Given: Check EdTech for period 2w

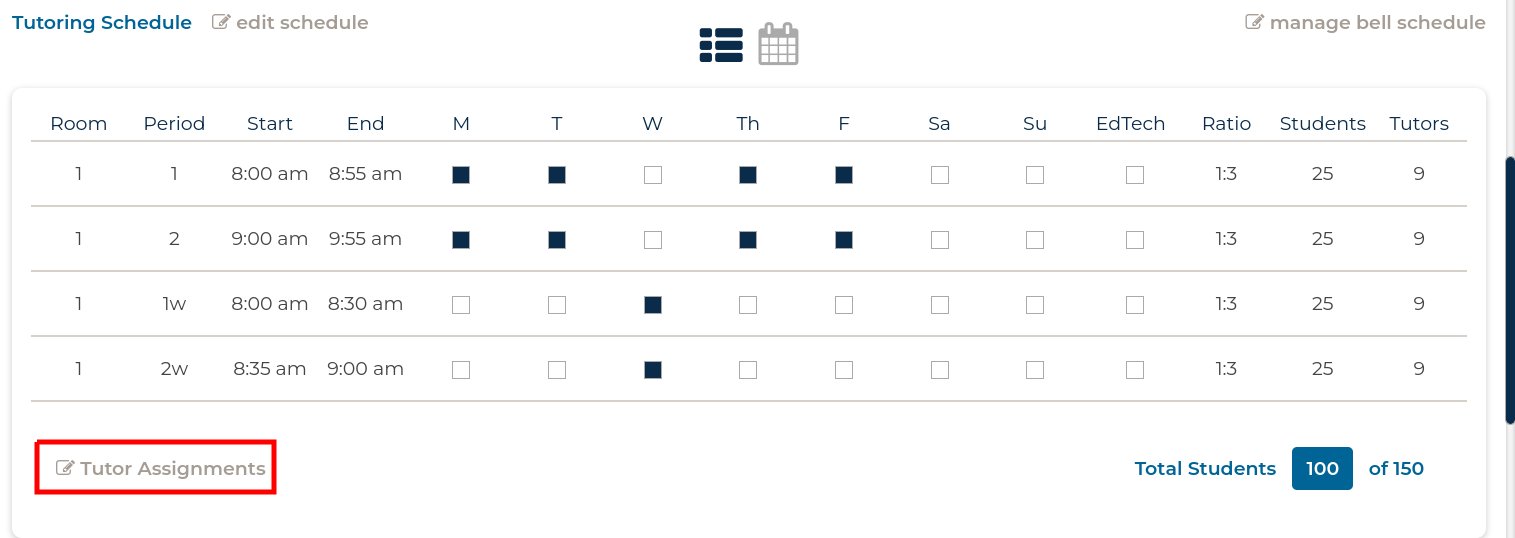Looking at the screenshot, I should coord(1135,370).
